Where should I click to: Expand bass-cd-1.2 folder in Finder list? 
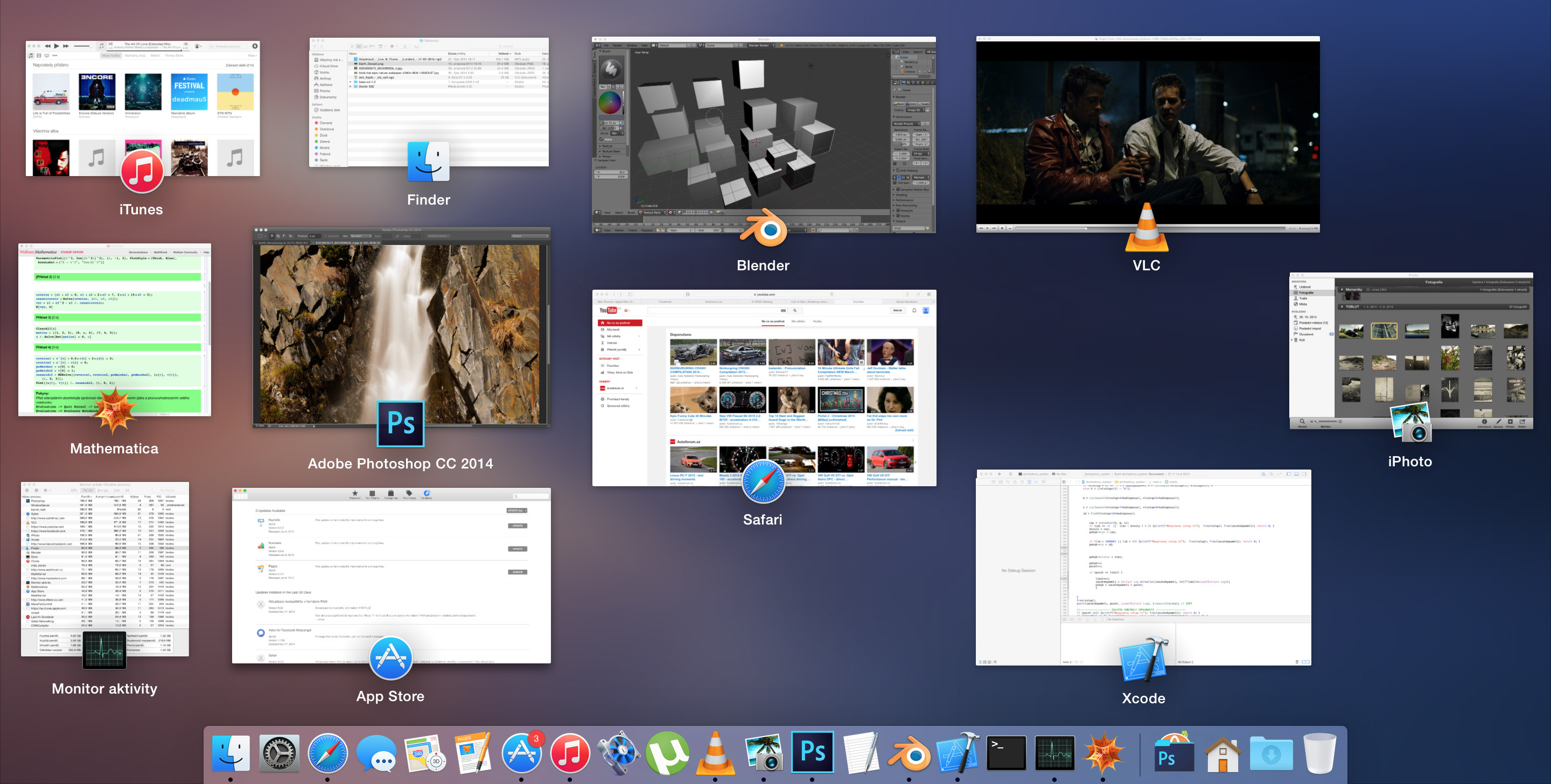click(351, 82)
